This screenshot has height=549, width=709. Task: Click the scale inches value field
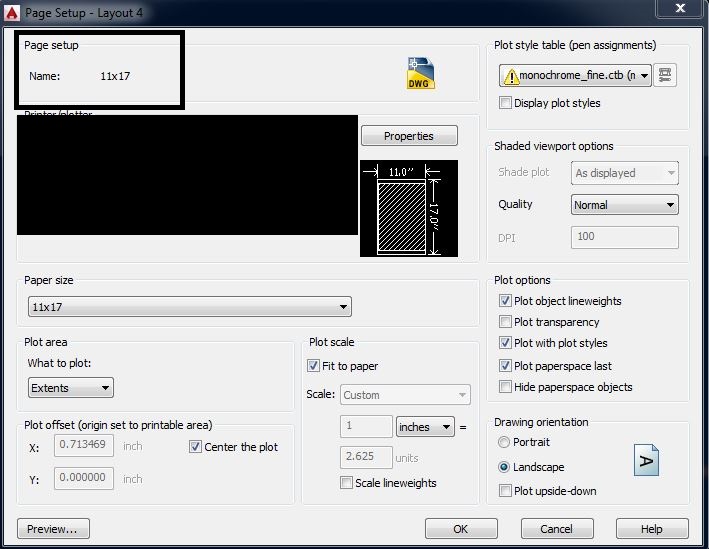[x=366, y=426]
